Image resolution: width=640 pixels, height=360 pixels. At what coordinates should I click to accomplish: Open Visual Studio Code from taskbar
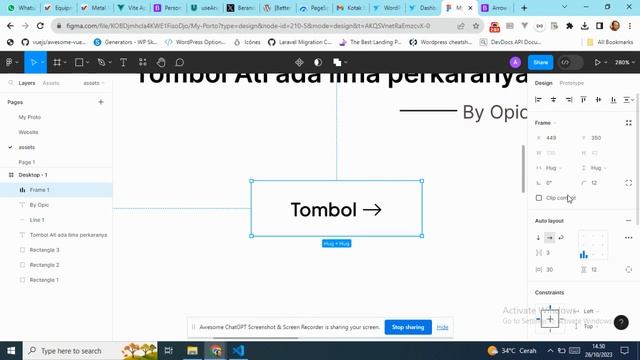(238, 351)
